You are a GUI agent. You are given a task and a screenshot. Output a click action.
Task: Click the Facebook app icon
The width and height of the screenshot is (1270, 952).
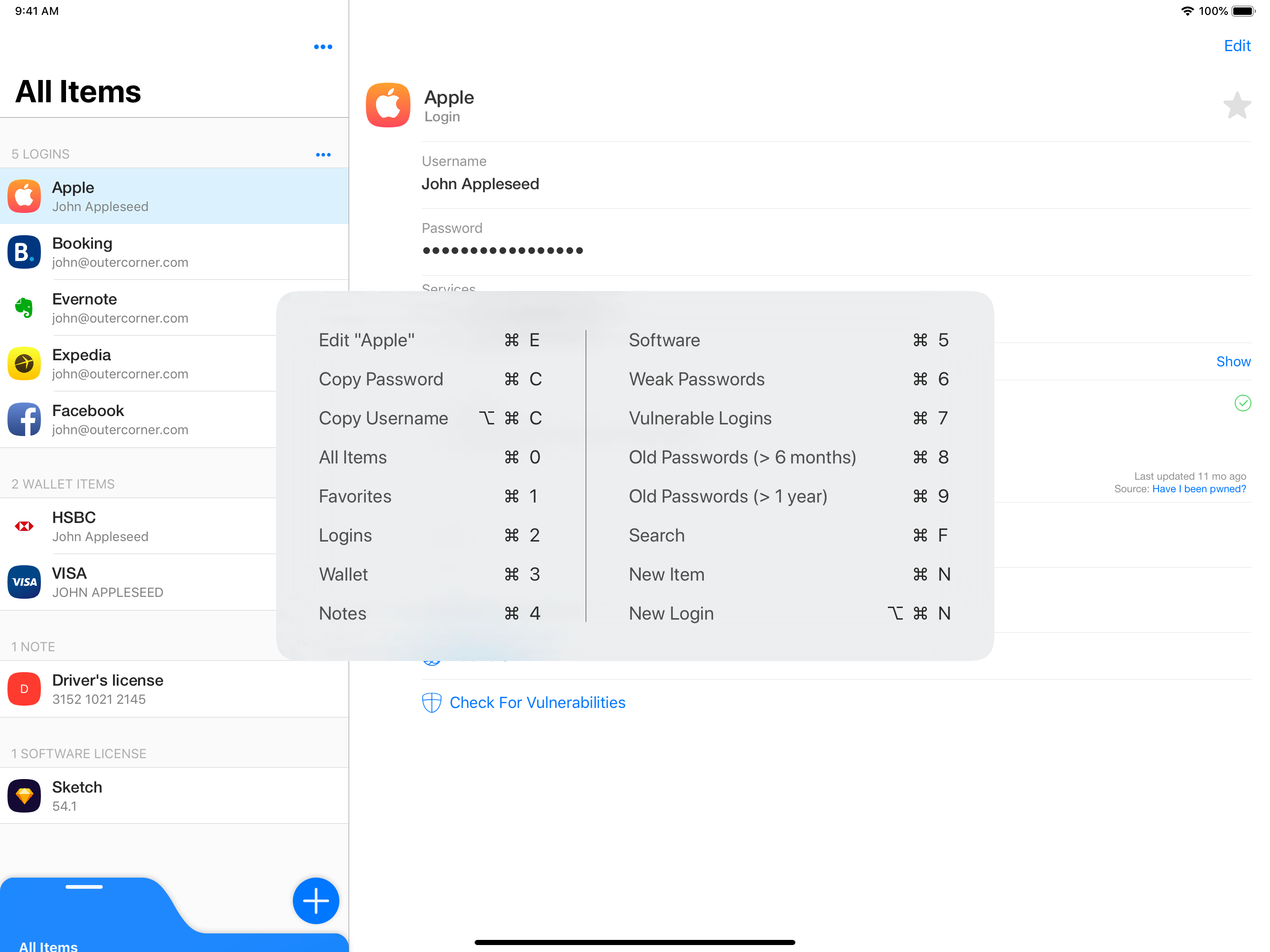click(x=24, y=417)
